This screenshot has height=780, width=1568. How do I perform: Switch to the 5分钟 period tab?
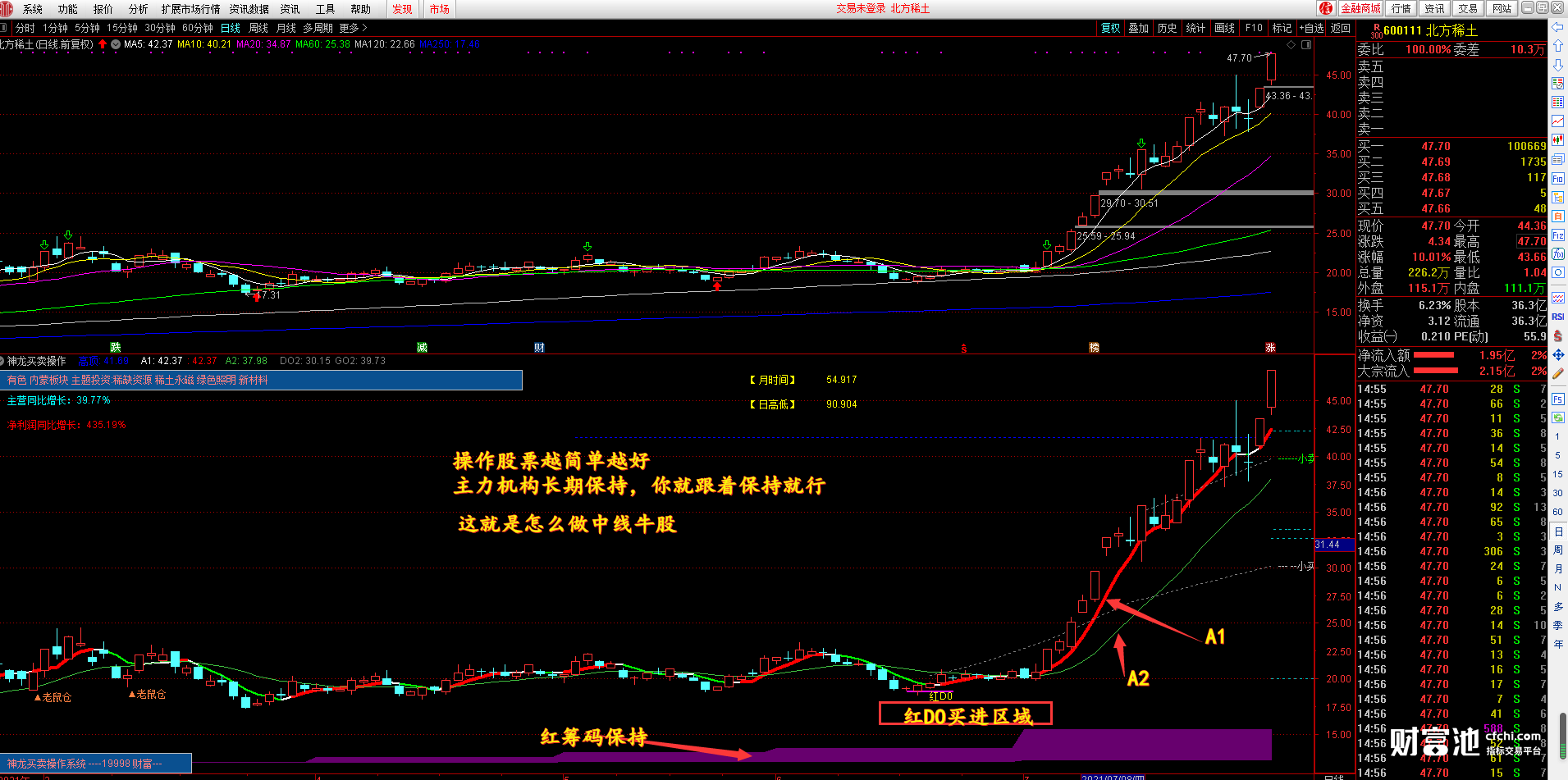pyautogui.click(x=87, y=28)
